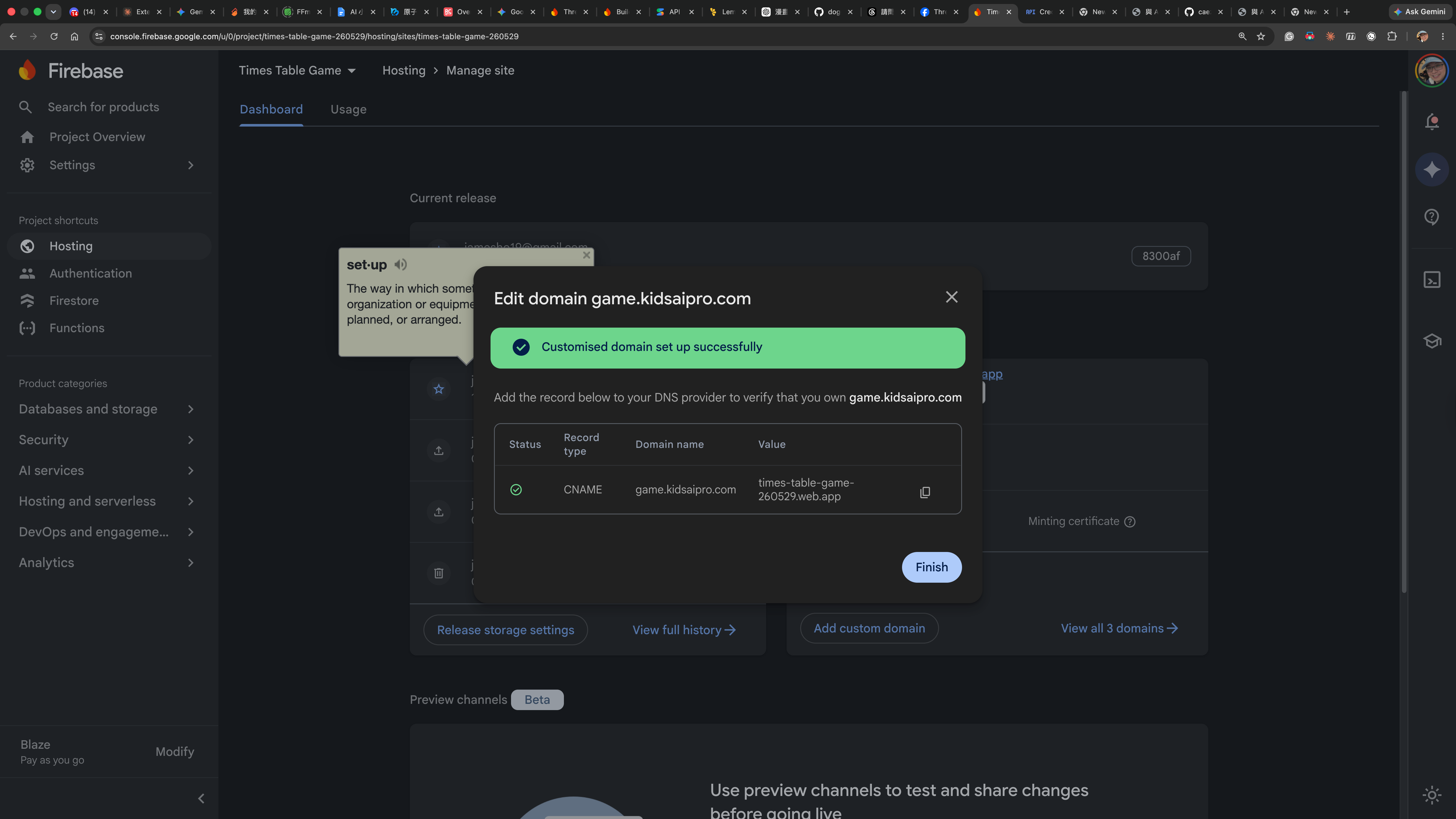Screen dimensions: 1456x819
Task: Open Gemini in Firebase sparkle icon
Action: (1432, 169)
